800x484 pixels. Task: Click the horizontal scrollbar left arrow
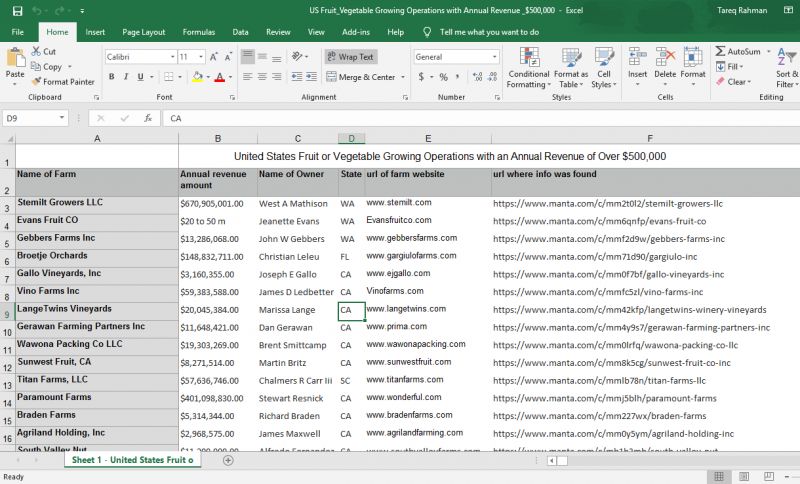tap(552, 461)
